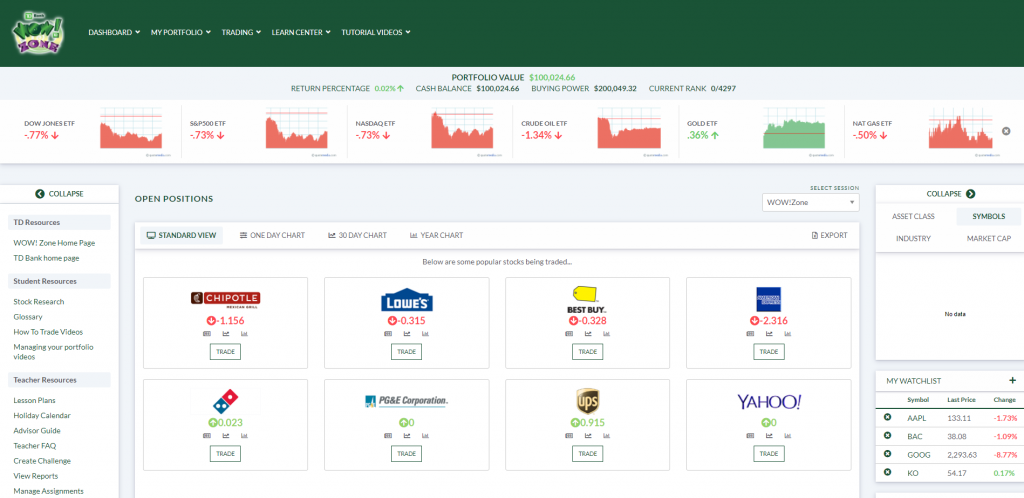This screenshot has width=1024, height=498.
Task: Open the quote icon under UPS
Action: tap(569, 435)
